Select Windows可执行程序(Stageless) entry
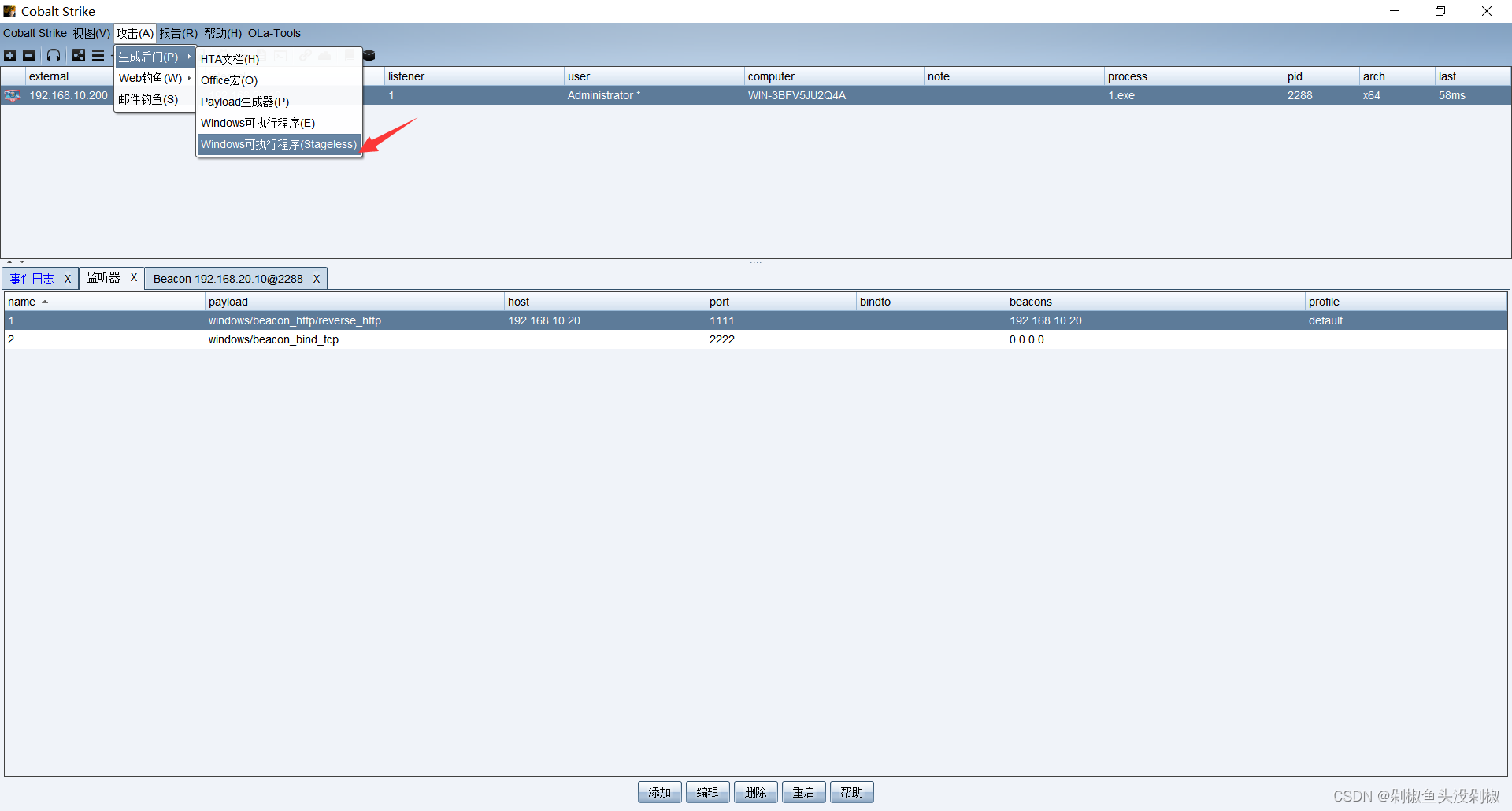Image resolution: width=1512 pixels, height=811 pixels. [279, 144]
